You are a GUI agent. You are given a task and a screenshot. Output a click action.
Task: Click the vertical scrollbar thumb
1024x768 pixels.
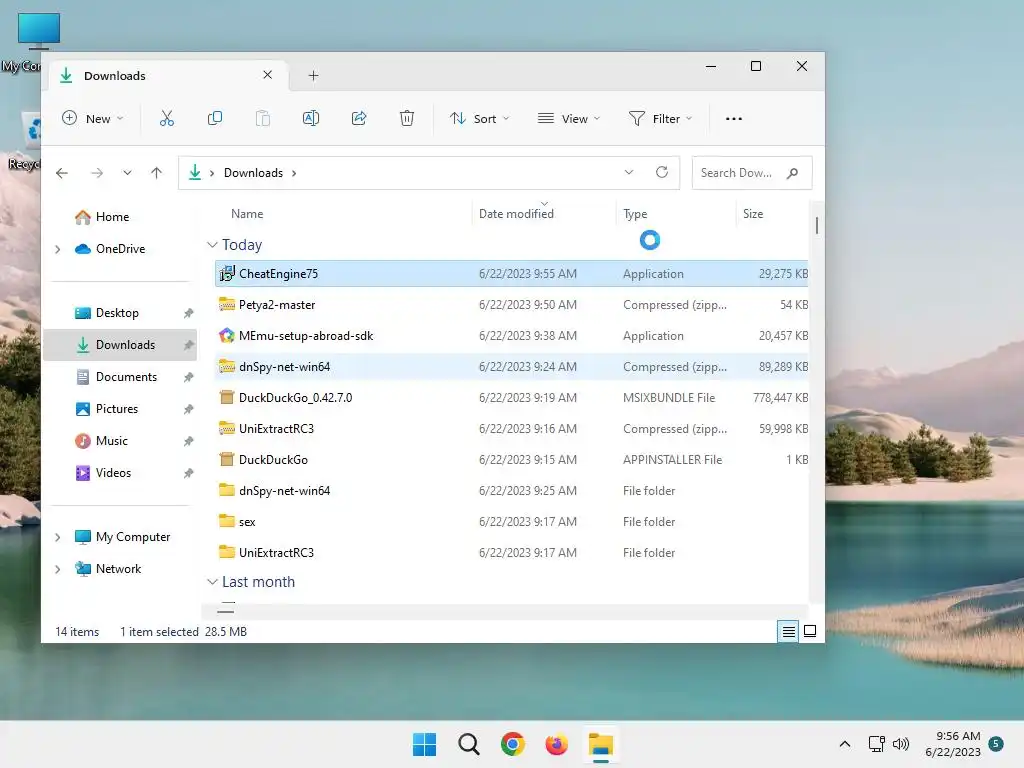pos(816,225)
